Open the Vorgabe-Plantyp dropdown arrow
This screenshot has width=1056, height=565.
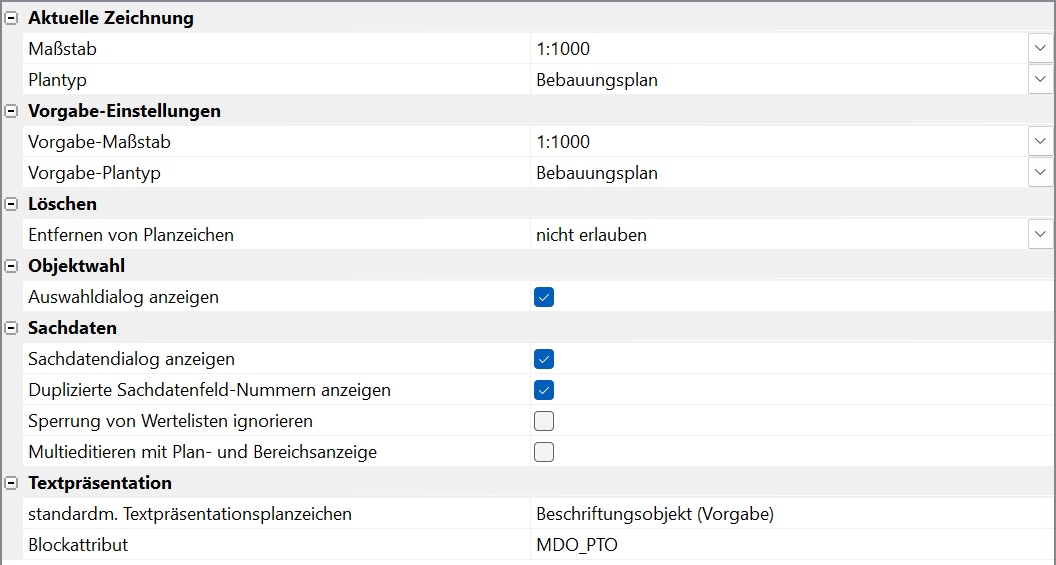point(1040,173)
